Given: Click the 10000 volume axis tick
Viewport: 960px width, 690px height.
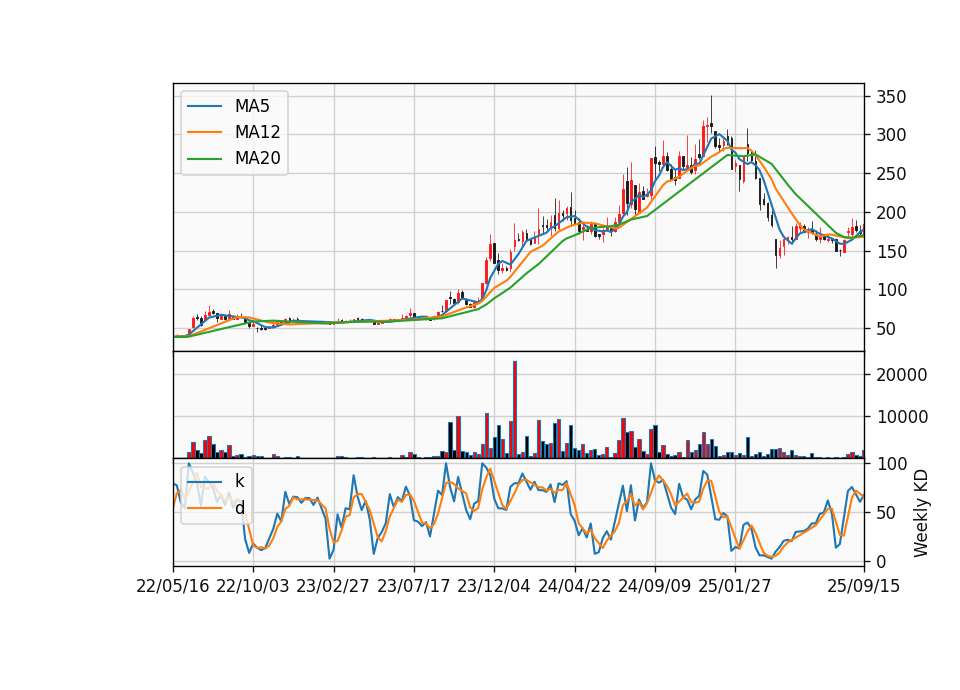Looking at the screenshot, I should coord(902,417).
